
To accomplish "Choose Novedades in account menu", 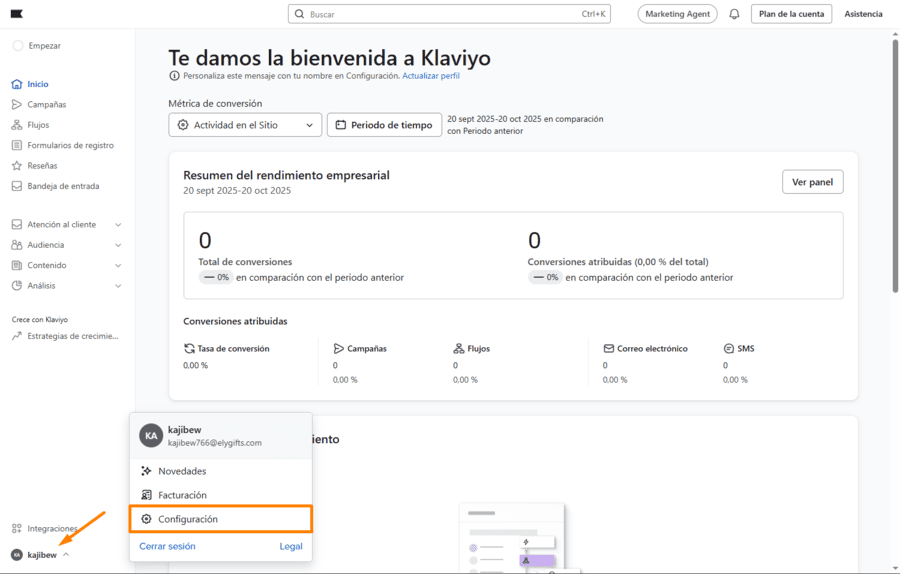I will point(181,471).
